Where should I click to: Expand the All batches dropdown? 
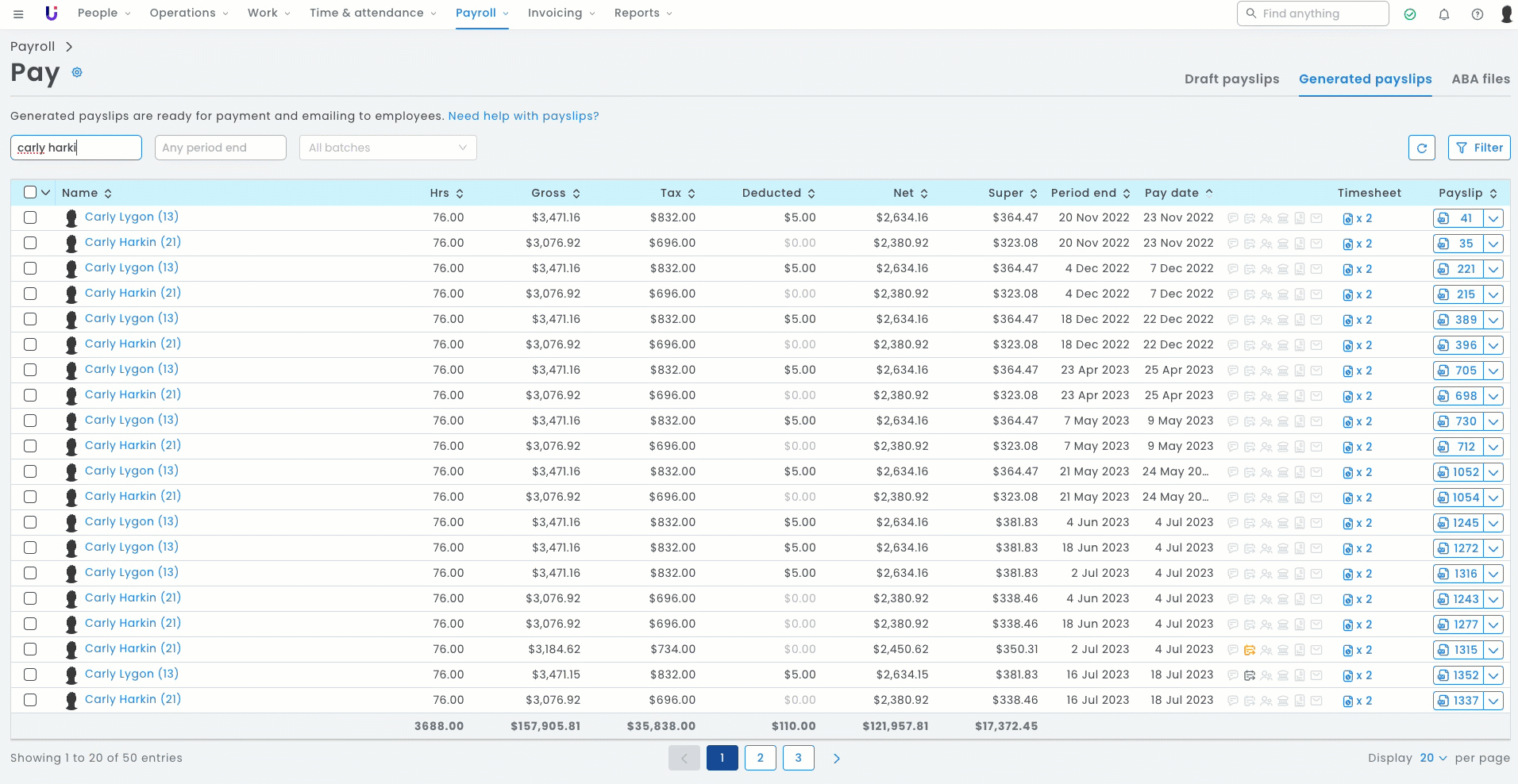pos(387,148)
